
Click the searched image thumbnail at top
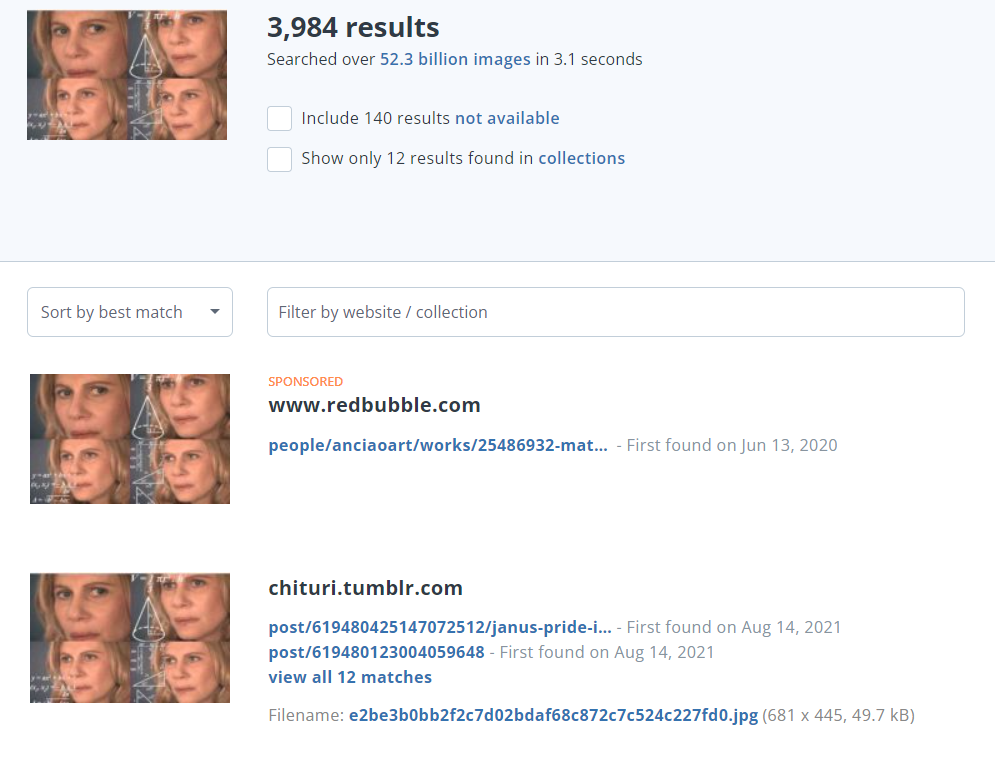[127, 75]
